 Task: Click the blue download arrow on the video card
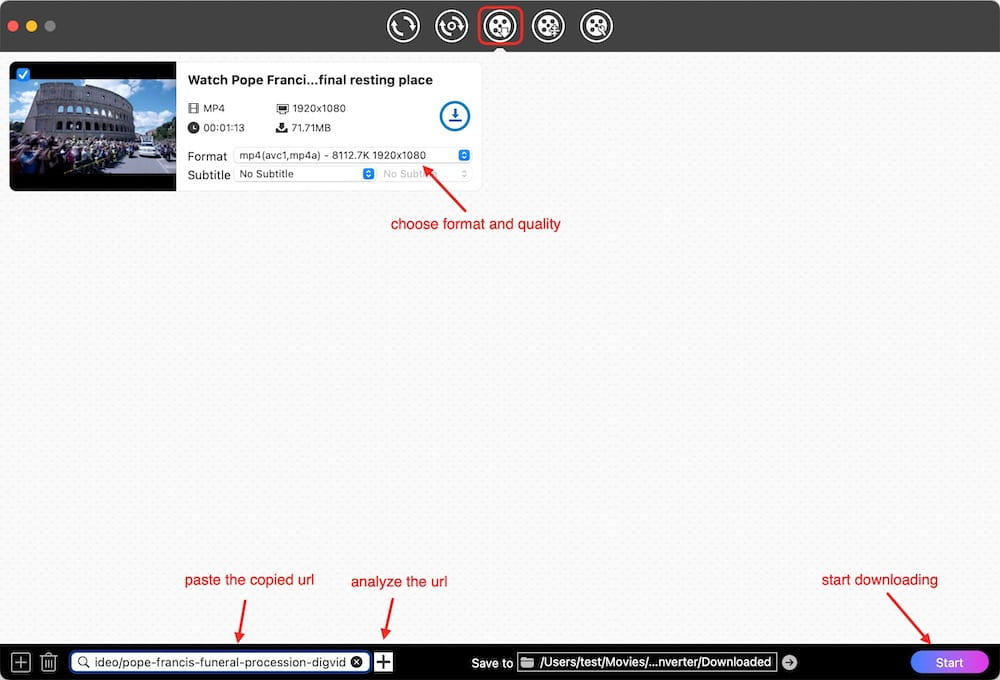tap(455, 116)
